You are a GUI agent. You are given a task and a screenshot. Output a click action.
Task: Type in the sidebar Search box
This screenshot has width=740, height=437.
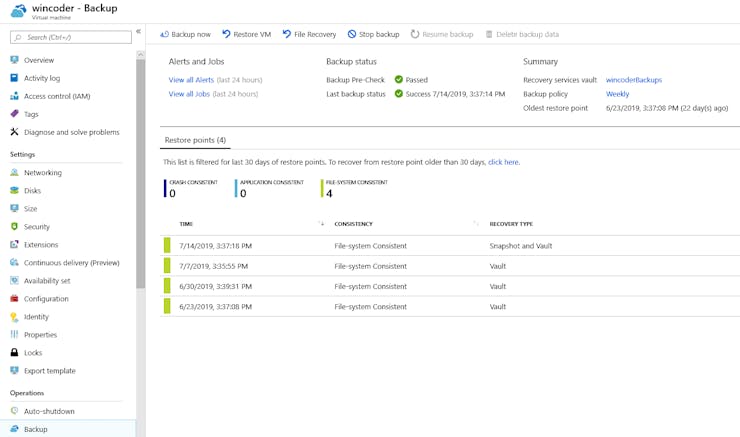(72, 37)
